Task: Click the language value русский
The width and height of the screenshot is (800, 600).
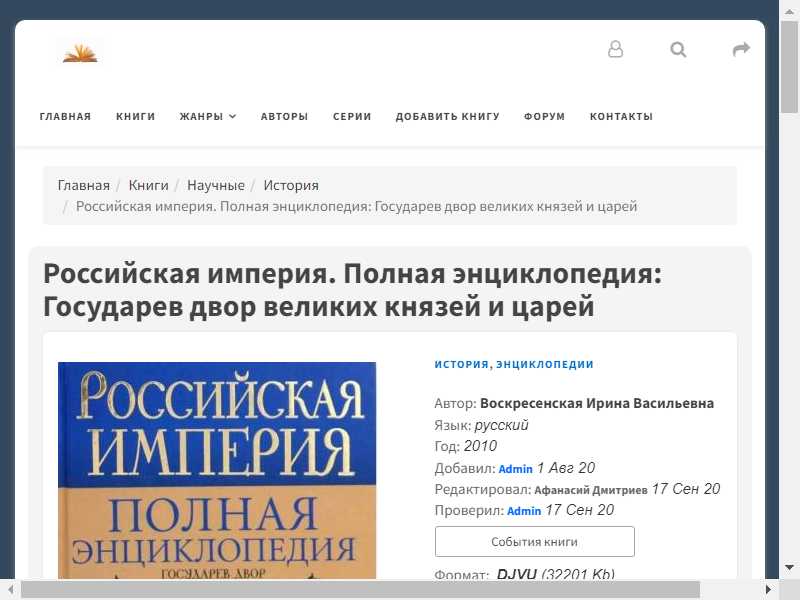Action: click(502, 425)
